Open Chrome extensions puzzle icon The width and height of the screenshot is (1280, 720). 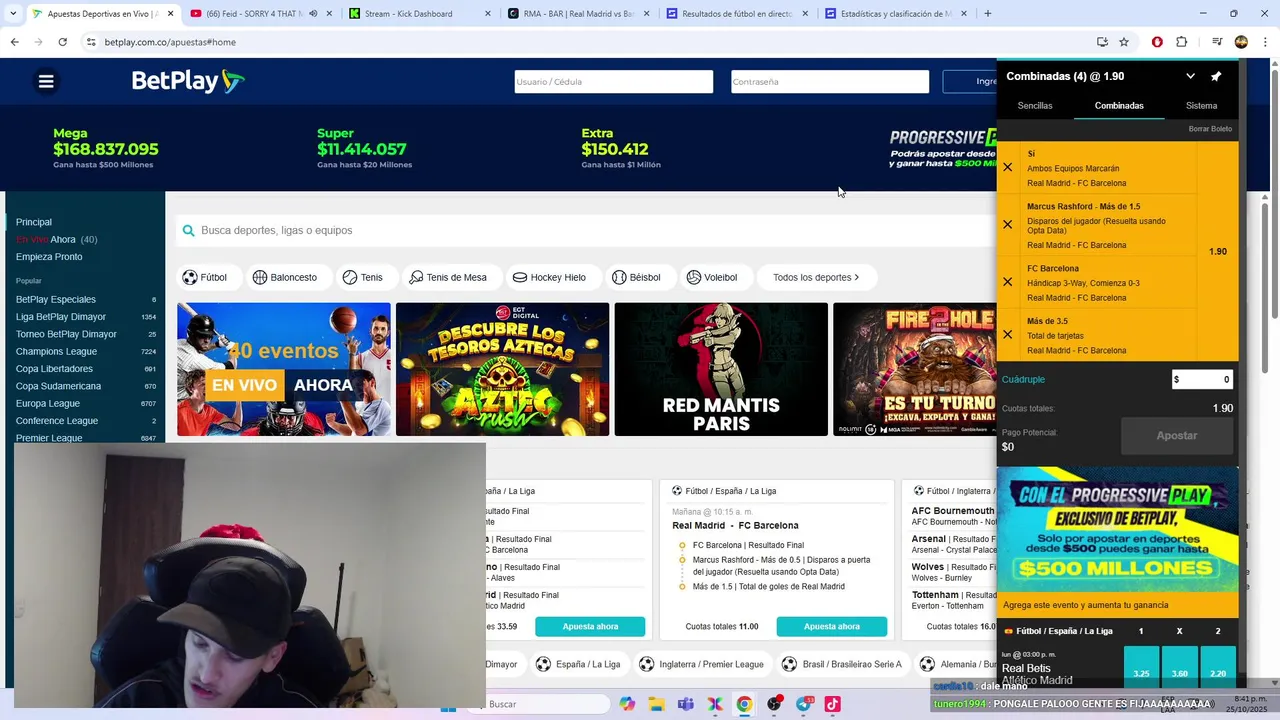1181,42
